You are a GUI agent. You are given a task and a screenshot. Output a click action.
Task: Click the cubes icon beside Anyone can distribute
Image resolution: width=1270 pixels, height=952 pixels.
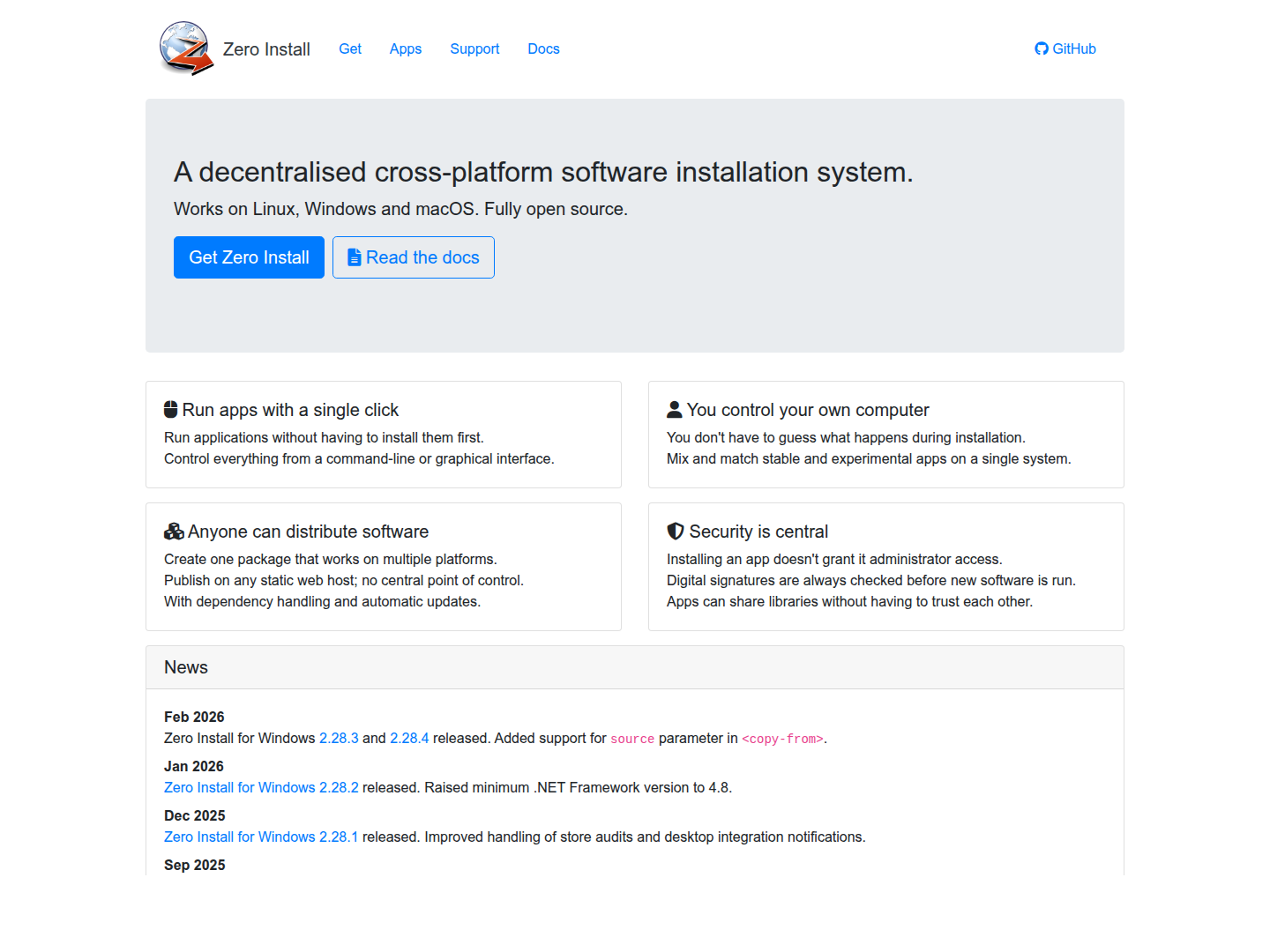174,532
